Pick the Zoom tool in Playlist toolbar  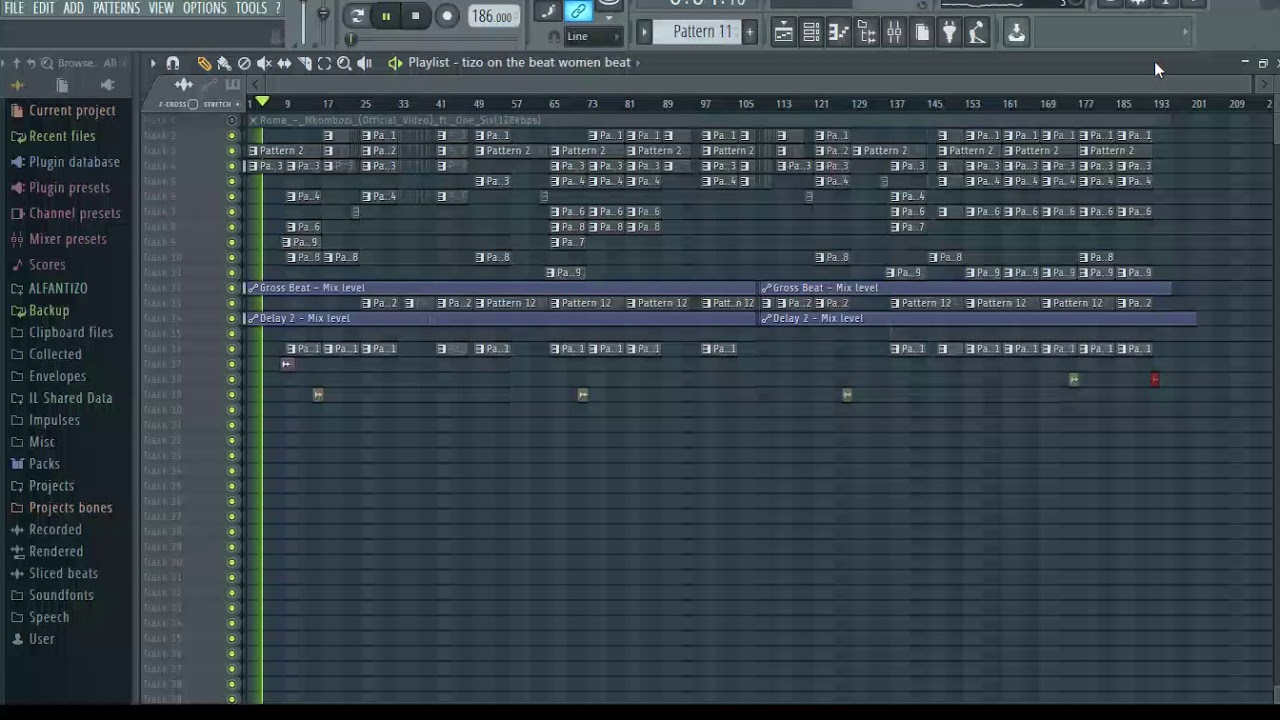pos(344,63)
